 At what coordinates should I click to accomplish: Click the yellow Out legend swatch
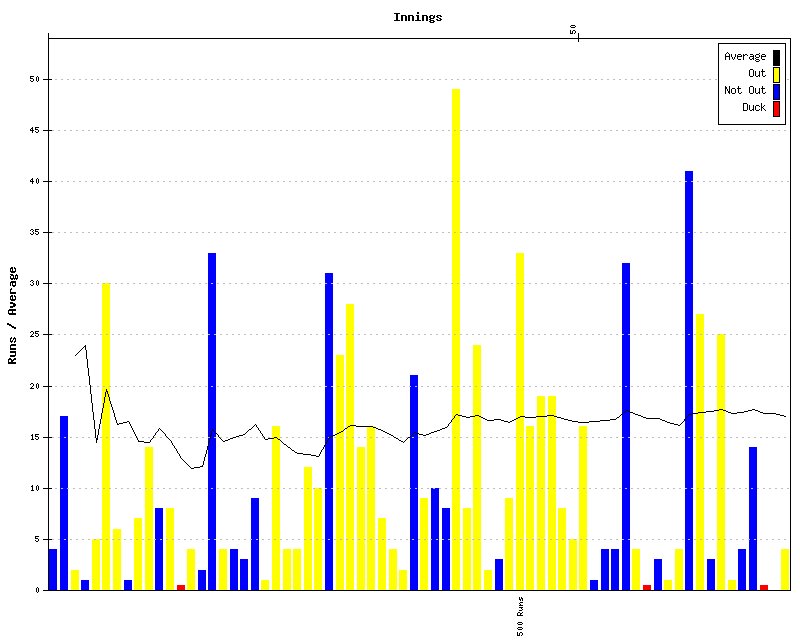pyautogui.click(x=776, y=74)
